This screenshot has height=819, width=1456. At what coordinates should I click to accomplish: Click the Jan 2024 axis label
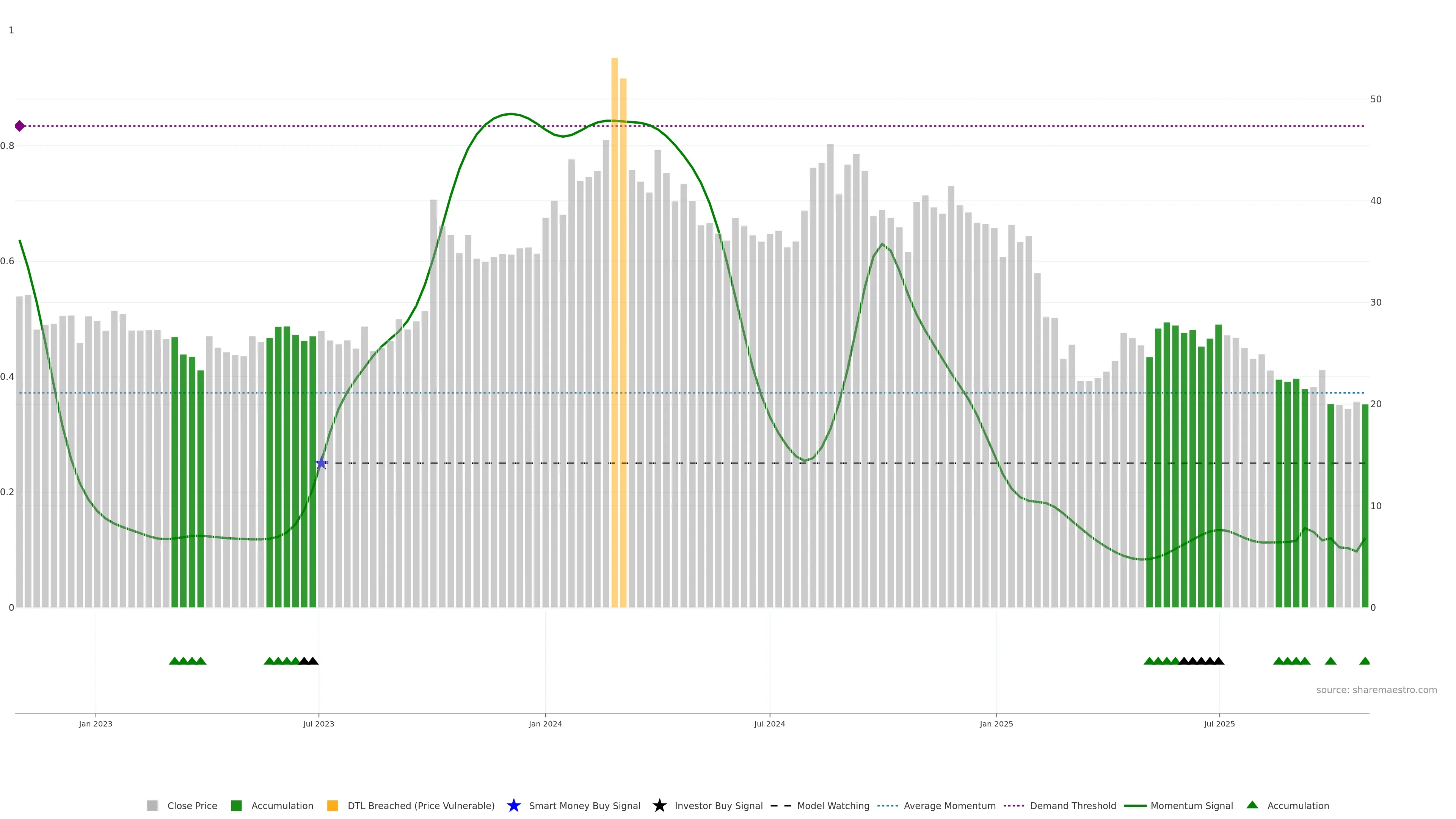545,723
